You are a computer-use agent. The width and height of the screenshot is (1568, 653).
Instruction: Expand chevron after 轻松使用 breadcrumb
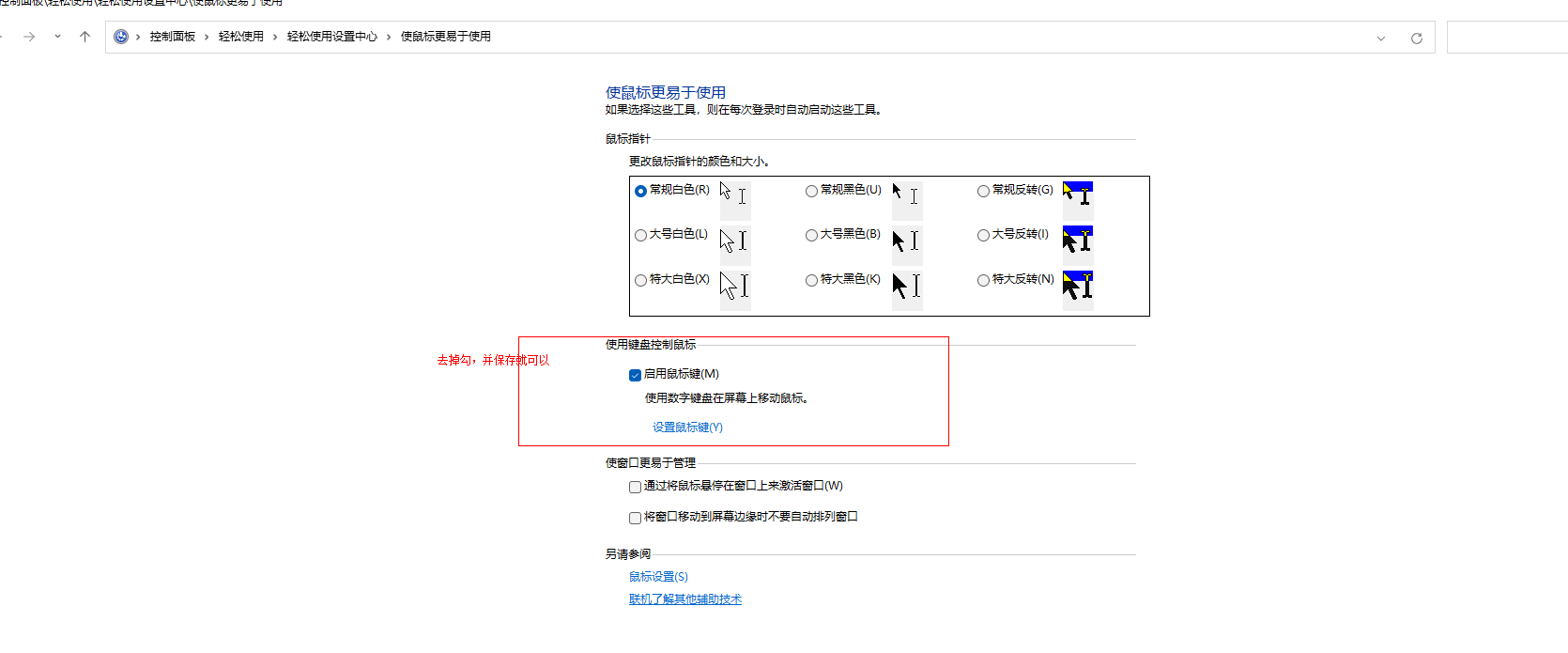point(275,37)
